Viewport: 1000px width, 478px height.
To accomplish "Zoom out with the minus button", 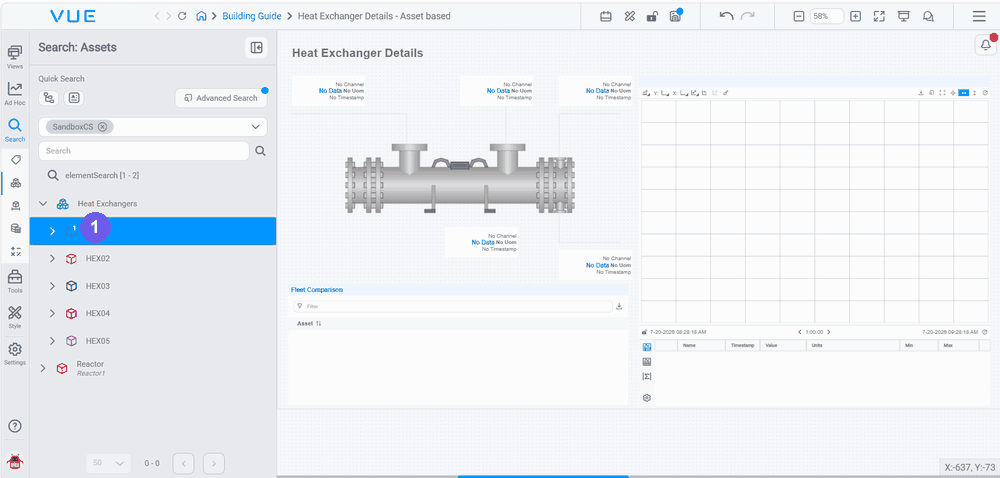I will click(798, 17).
